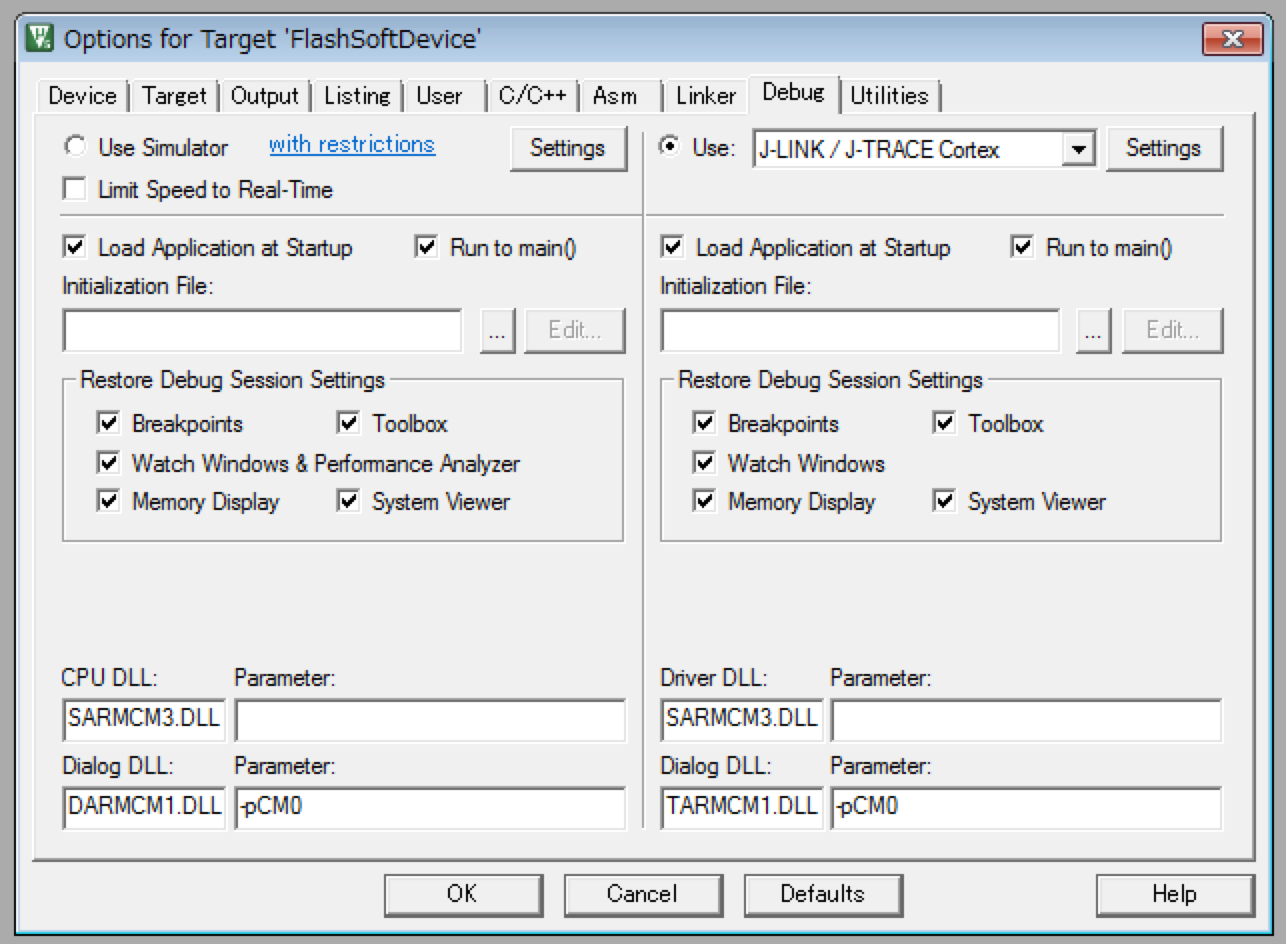Click the Keil uVision title bar icon
The height and width of the screenshot is (944, 1286).
coord(40,39)
